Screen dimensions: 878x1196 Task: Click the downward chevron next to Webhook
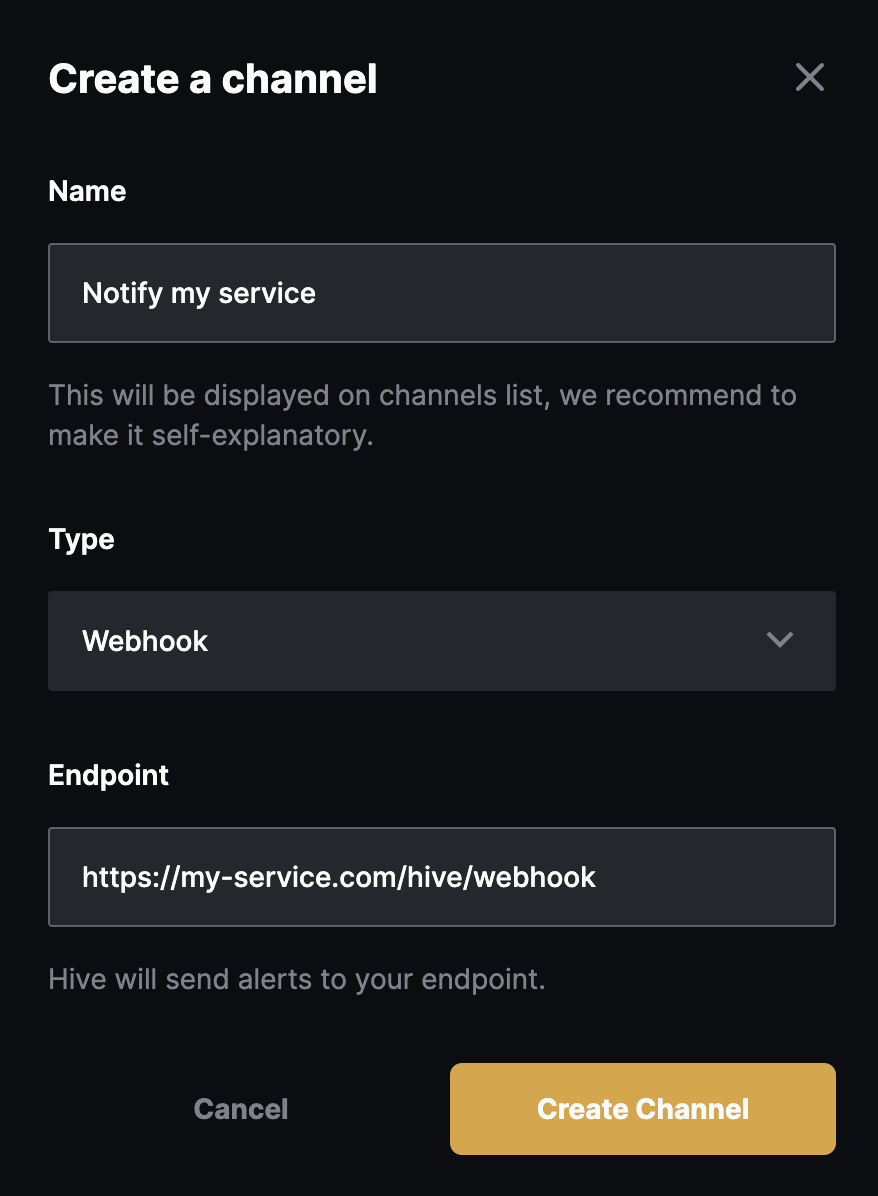(x=780, y=641)
